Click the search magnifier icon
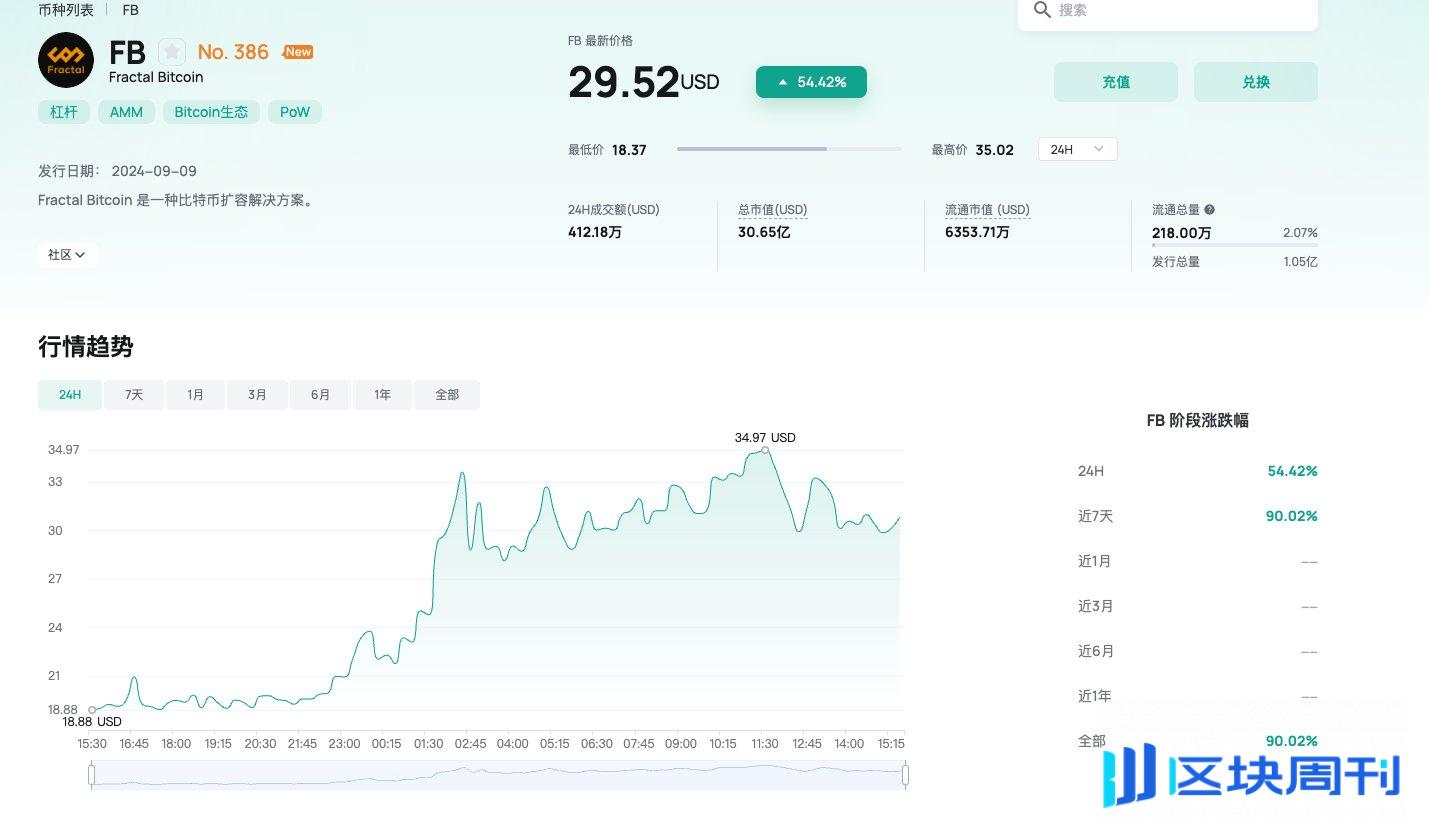 pyautogui.click(x=1042, y=10)
